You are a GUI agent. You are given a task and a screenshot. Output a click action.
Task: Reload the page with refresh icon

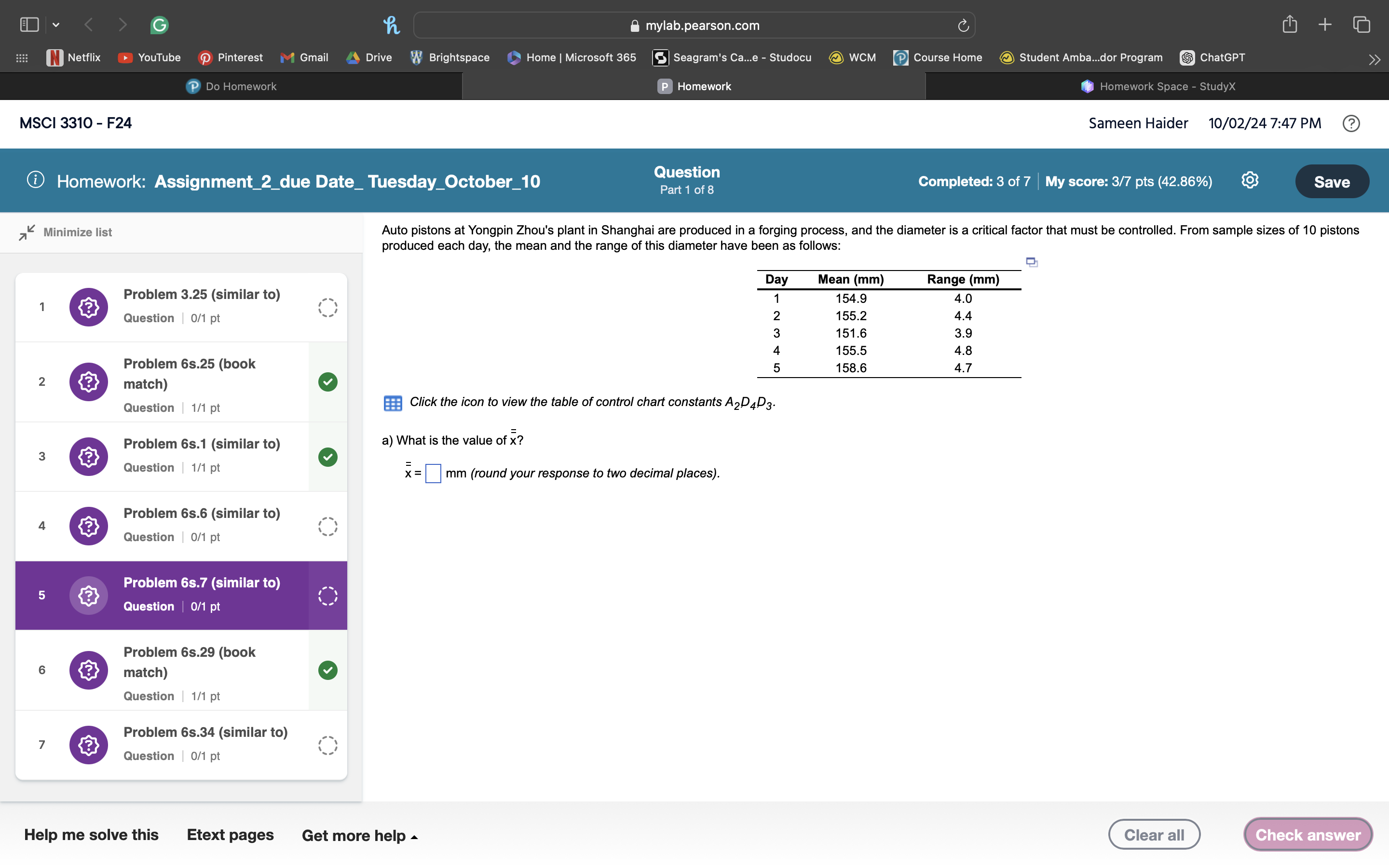coord(963,25)
